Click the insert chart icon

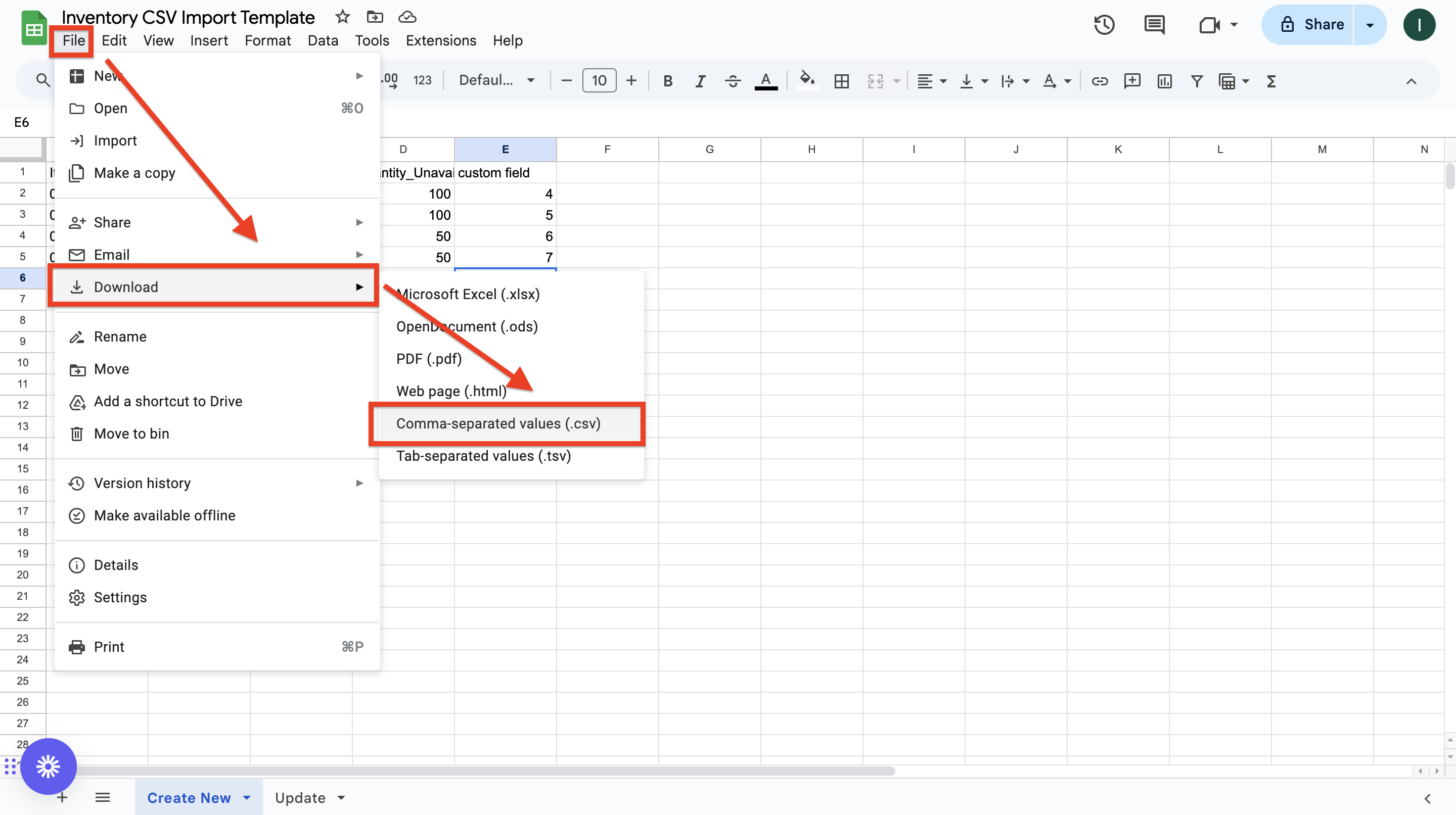coord(1164,81)
